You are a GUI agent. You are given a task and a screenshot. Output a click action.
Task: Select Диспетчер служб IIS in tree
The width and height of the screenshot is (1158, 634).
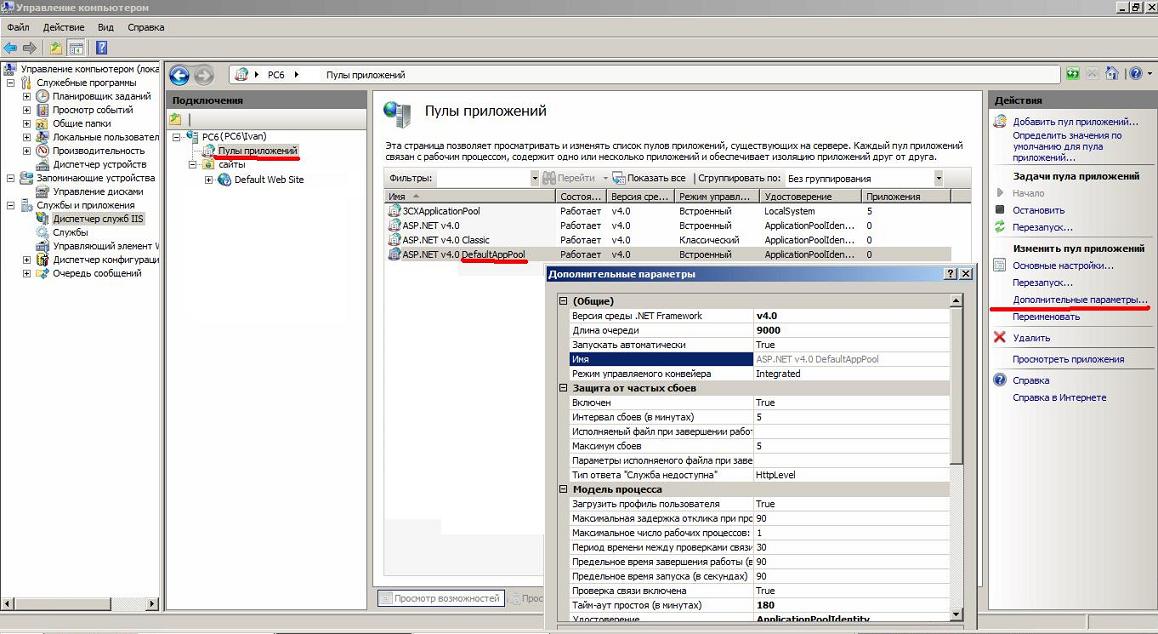tap(97, 219)
